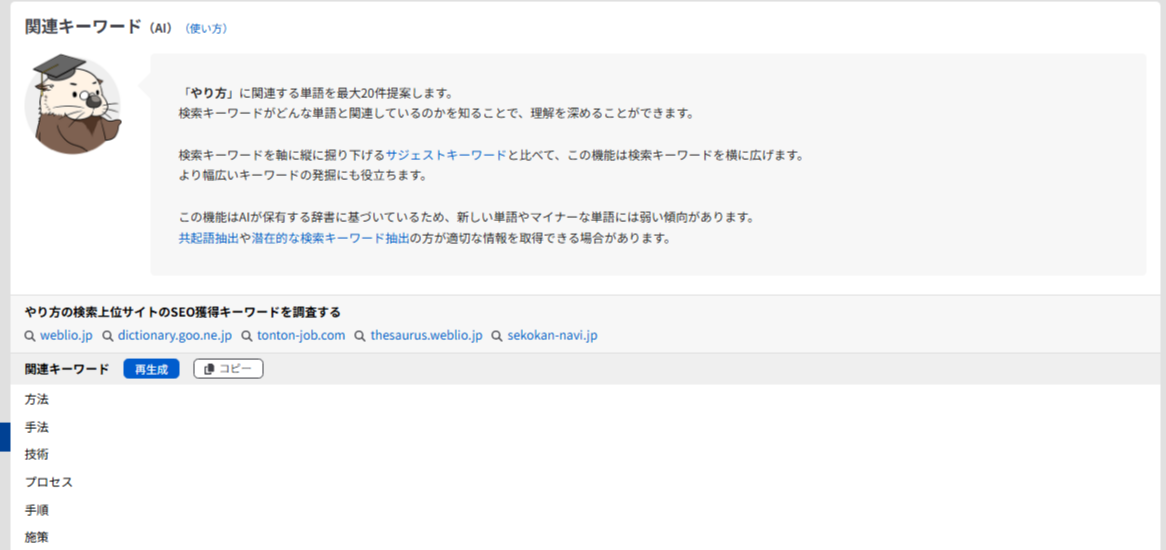Image resolution: width=1166 pixels, height=550 pixels.
Task: Select the related keyword 手順
Action: tap(37, 510)
